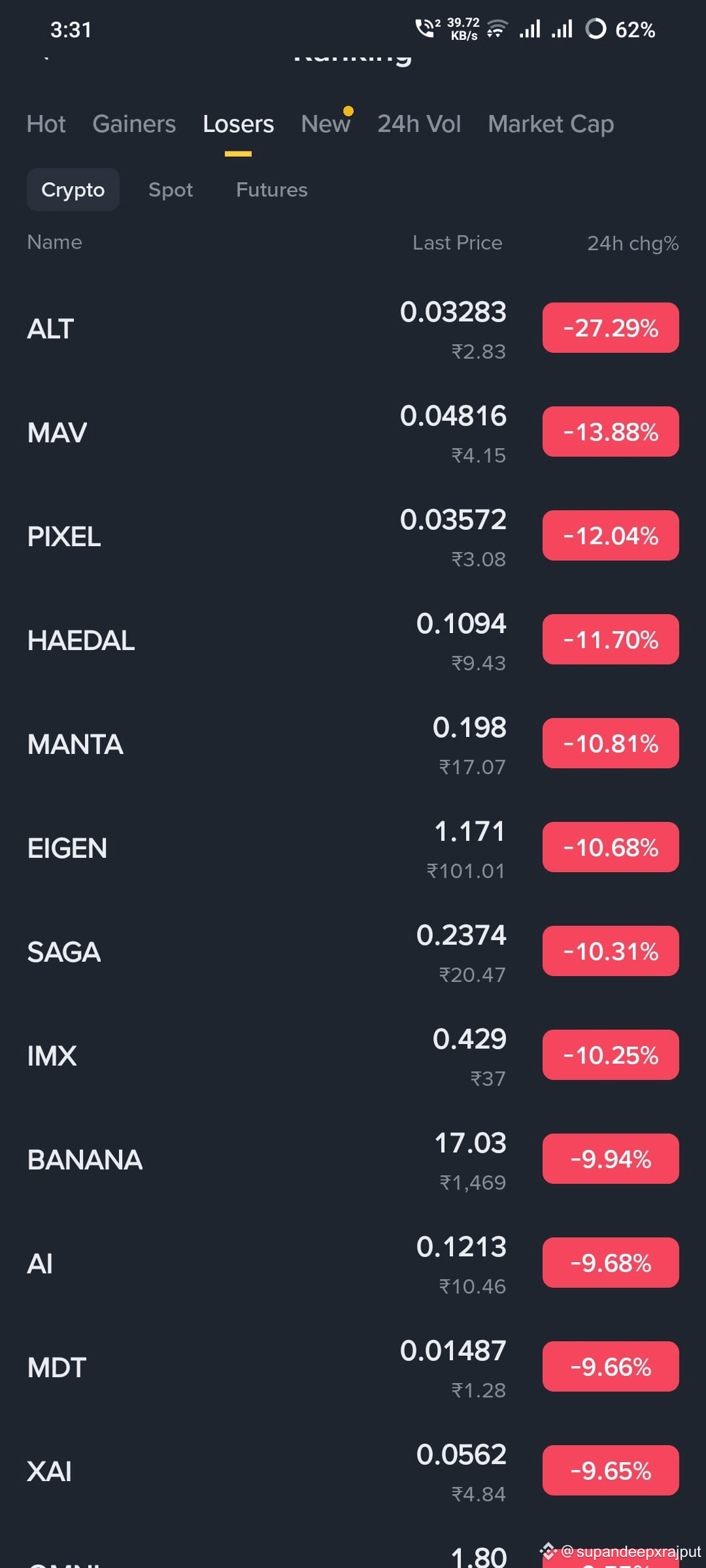The width and height of the screenshot is (706, 1568).
Task: Switch to Market Cap tab
Action: pos(550,124)
